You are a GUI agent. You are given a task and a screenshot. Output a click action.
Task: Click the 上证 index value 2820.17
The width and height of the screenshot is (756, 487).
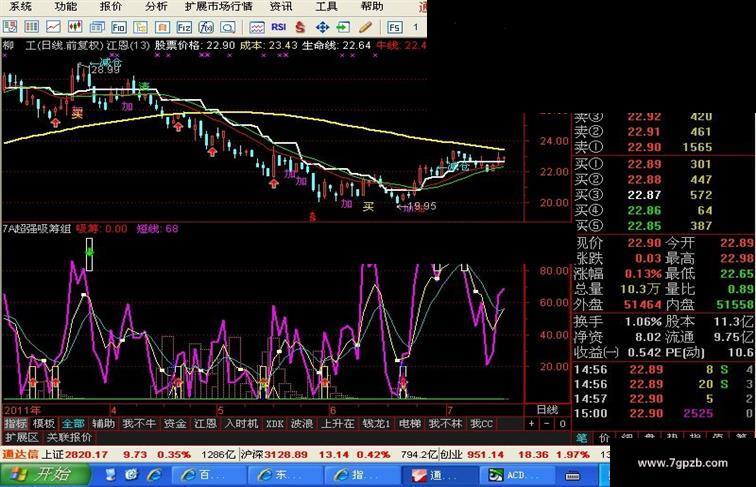[86, 454]
